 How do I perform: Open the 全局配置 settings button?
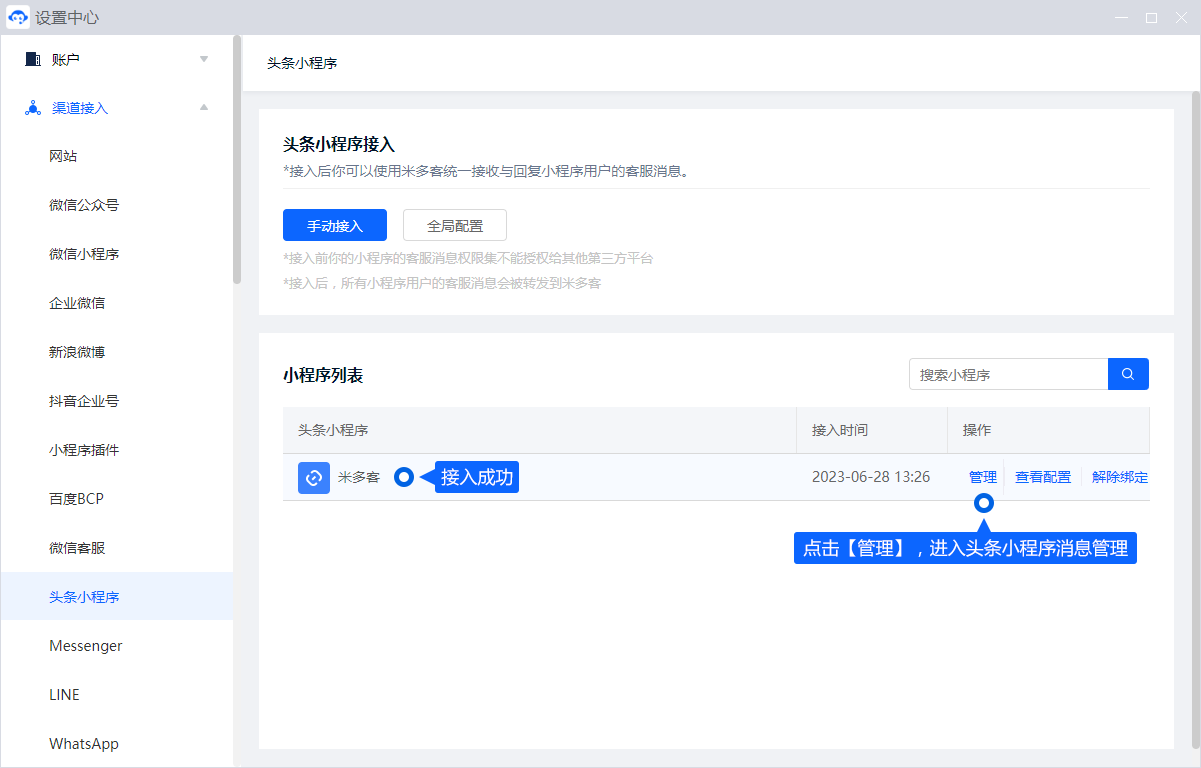tap(454, 226)
